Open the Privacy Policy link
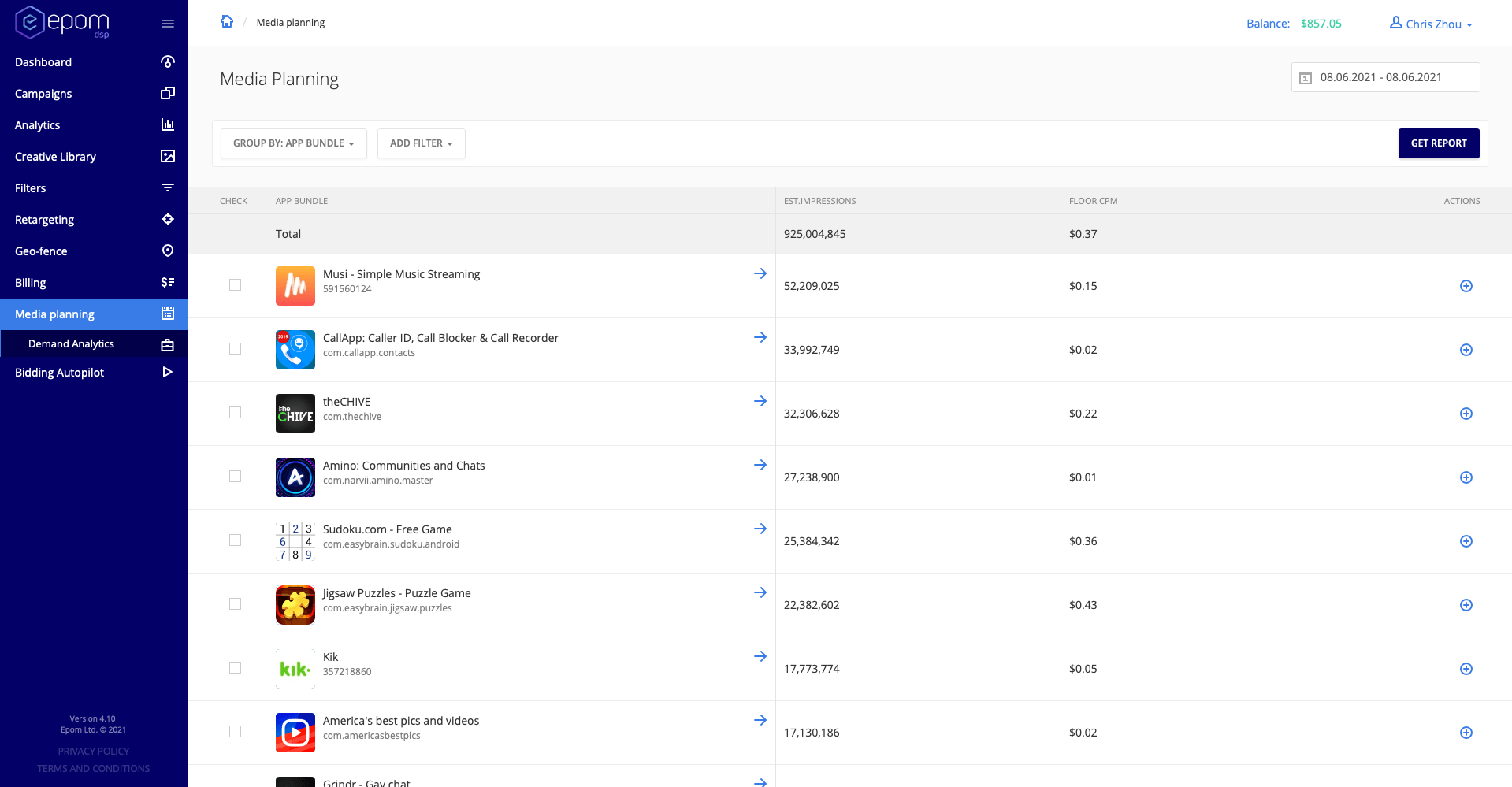 (x=94, y=752)
